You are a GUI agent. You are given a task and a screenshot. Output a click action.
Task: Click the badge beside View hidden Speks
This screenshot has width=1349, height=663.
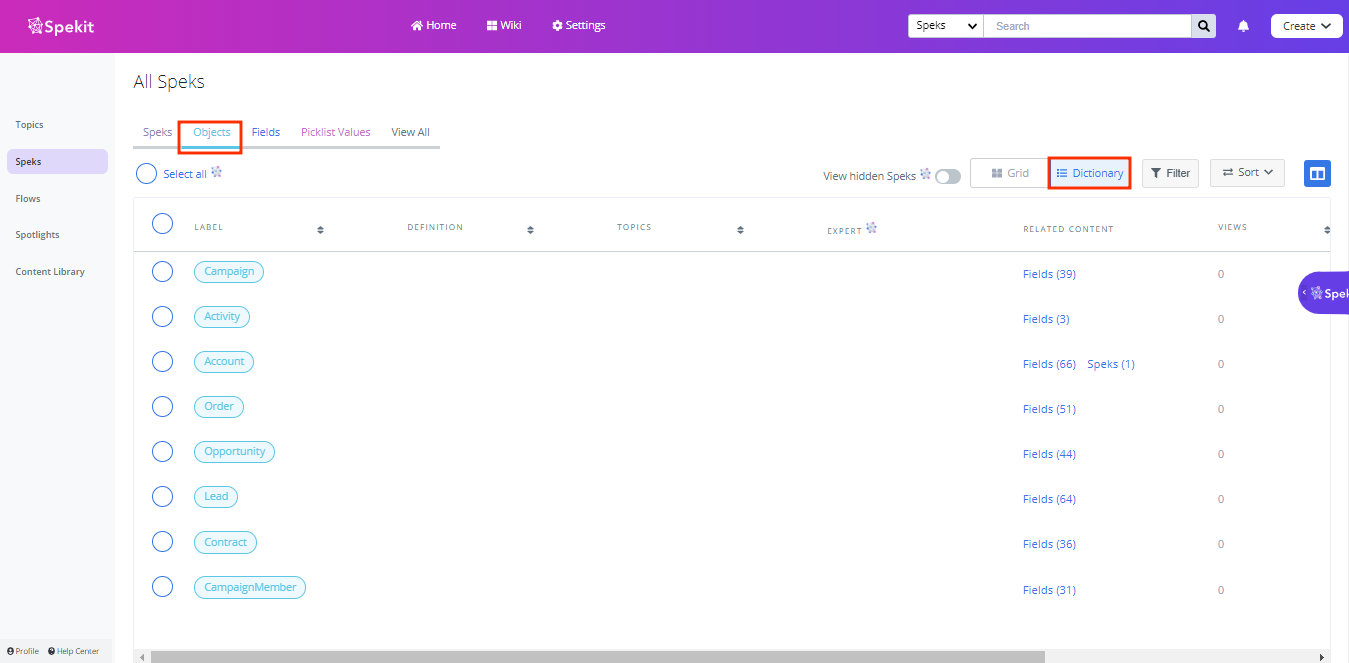coord(926,174)
